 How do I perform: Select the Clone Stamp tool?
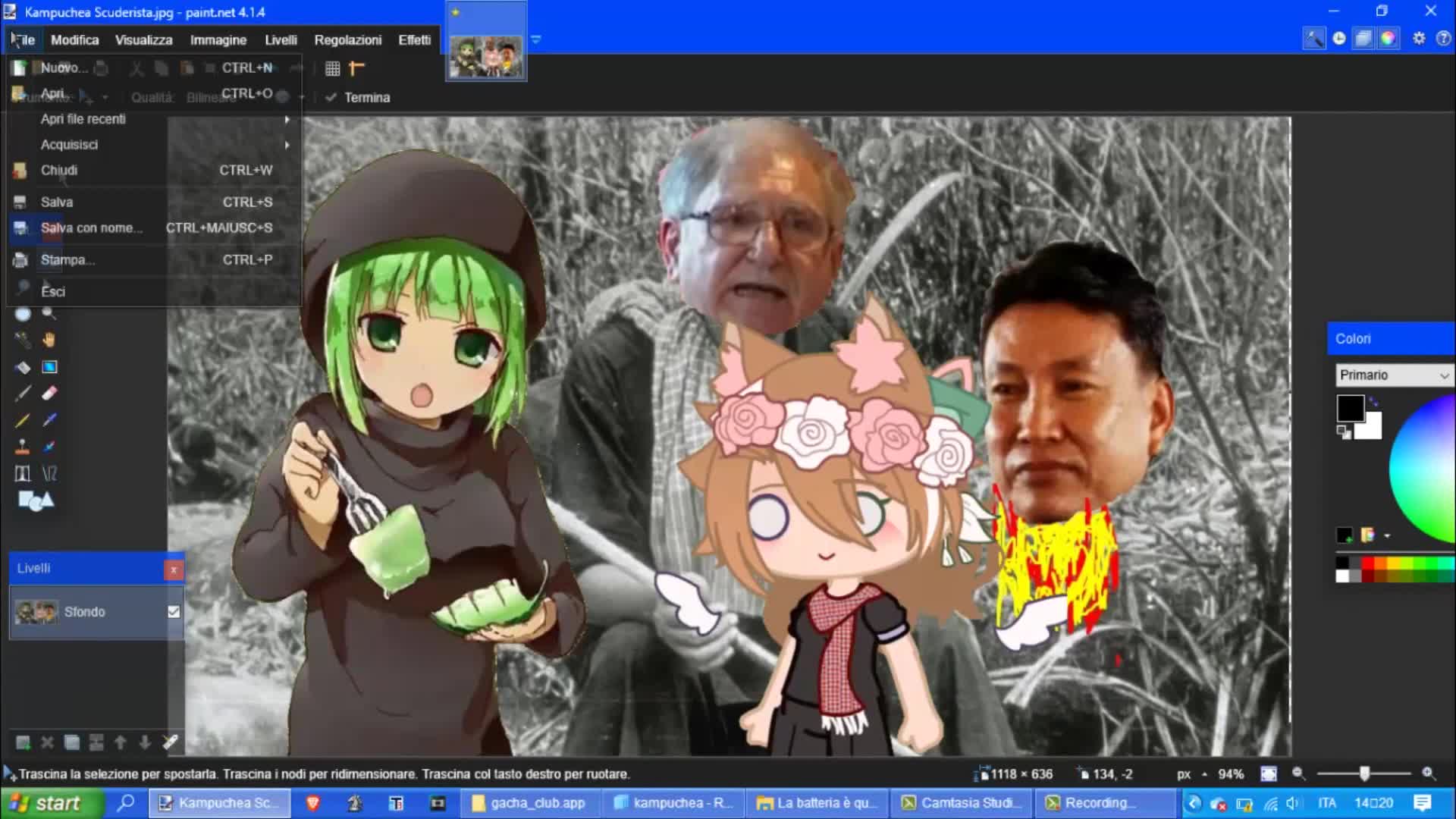click(23, 446)
